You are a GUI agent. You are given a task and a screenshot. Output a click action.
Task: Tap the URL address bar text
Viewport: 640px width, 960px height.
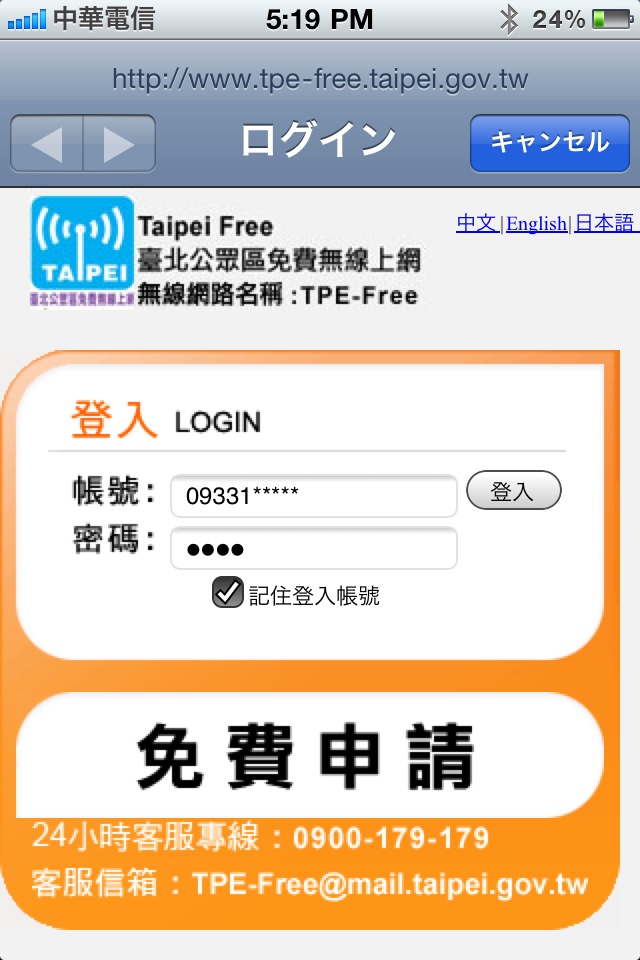(x=320, y=79)
